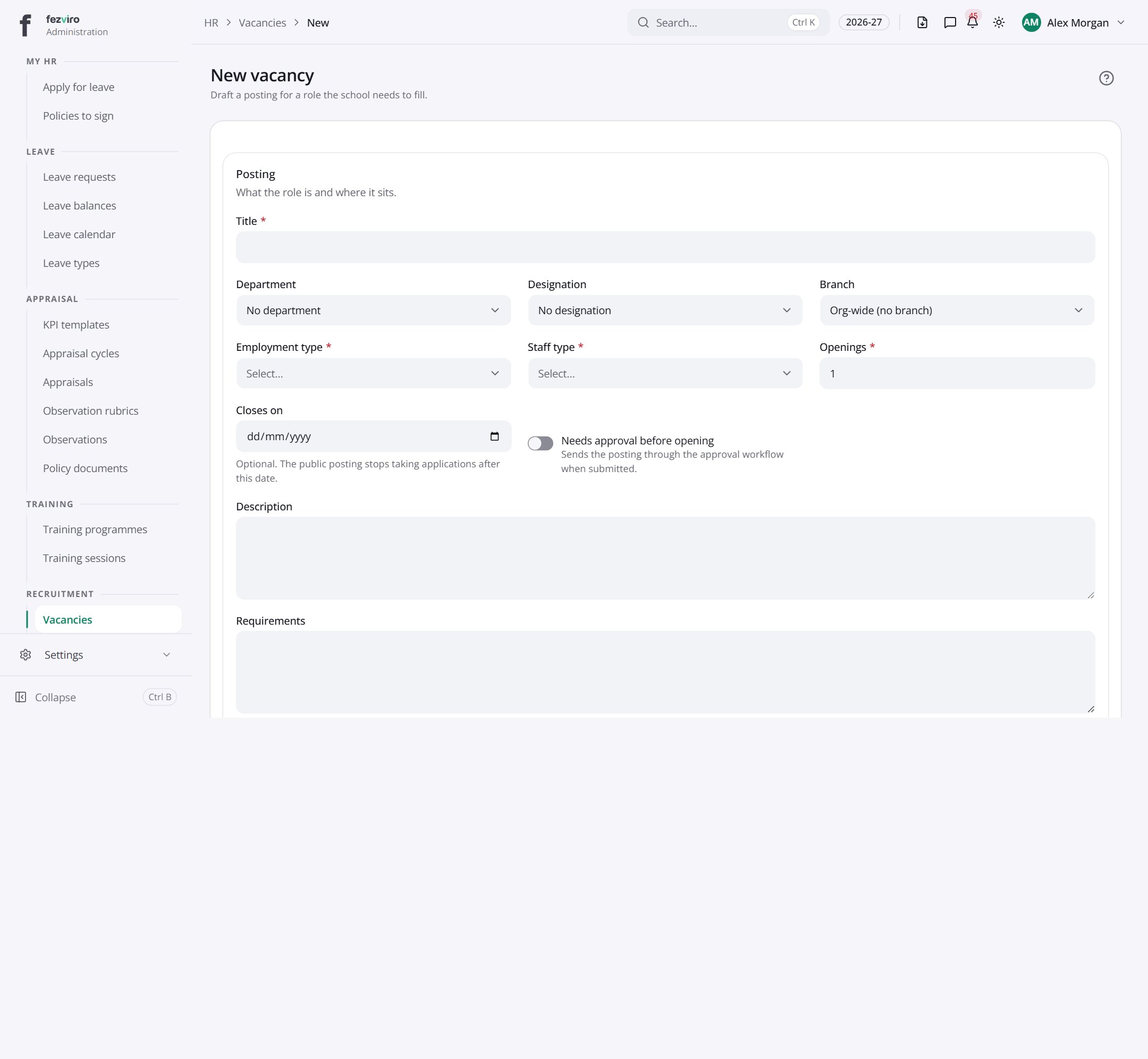Open Training sessions page
The image size is (1148, 1059).
click(x=84, y=558)
